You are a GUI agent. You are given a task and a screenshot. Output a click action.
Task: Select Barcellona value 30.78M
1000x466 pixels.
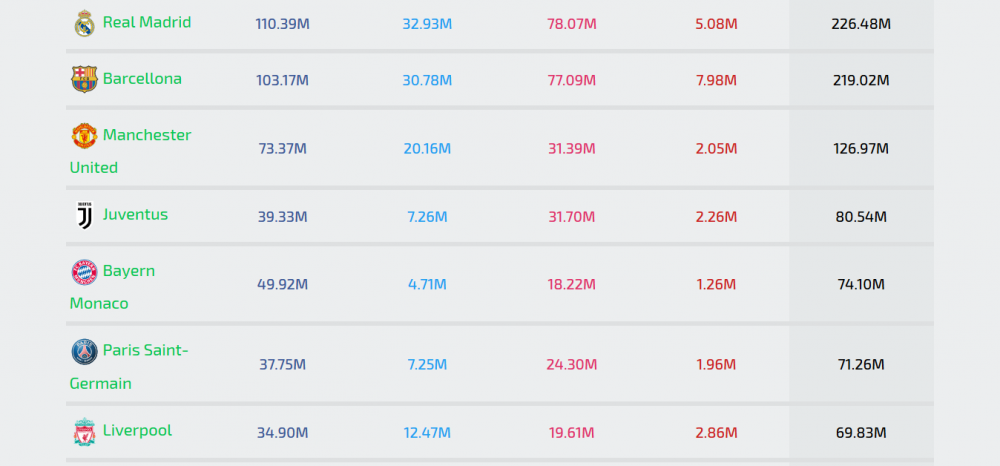[427, 80]
